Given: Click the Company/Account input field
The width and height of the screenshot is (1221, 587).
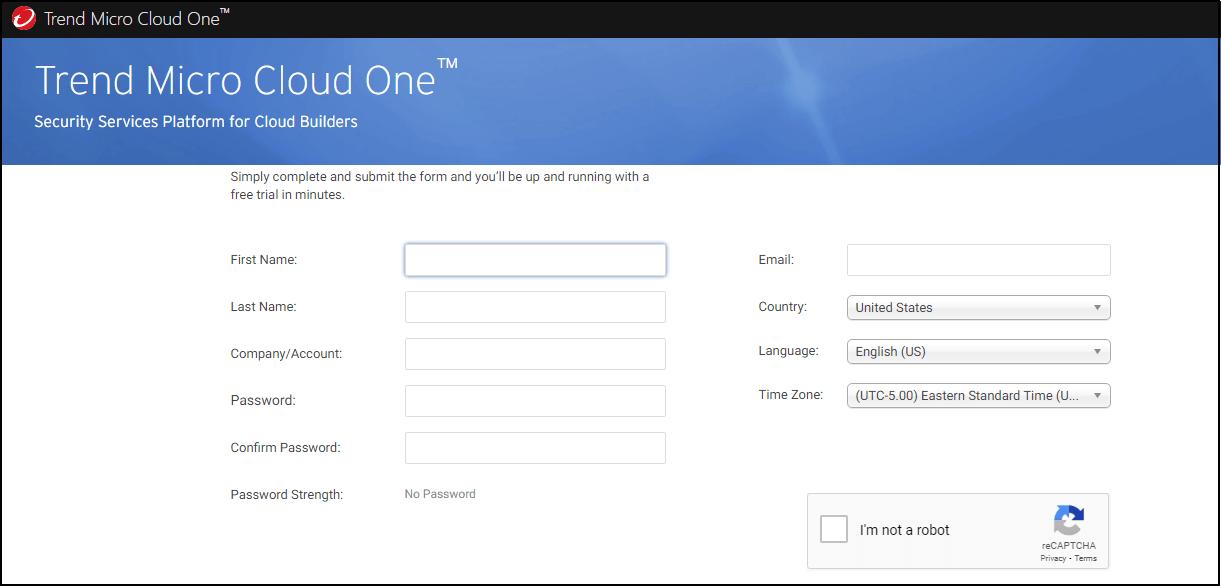Looking at the screenshot, I should point(535,353).
